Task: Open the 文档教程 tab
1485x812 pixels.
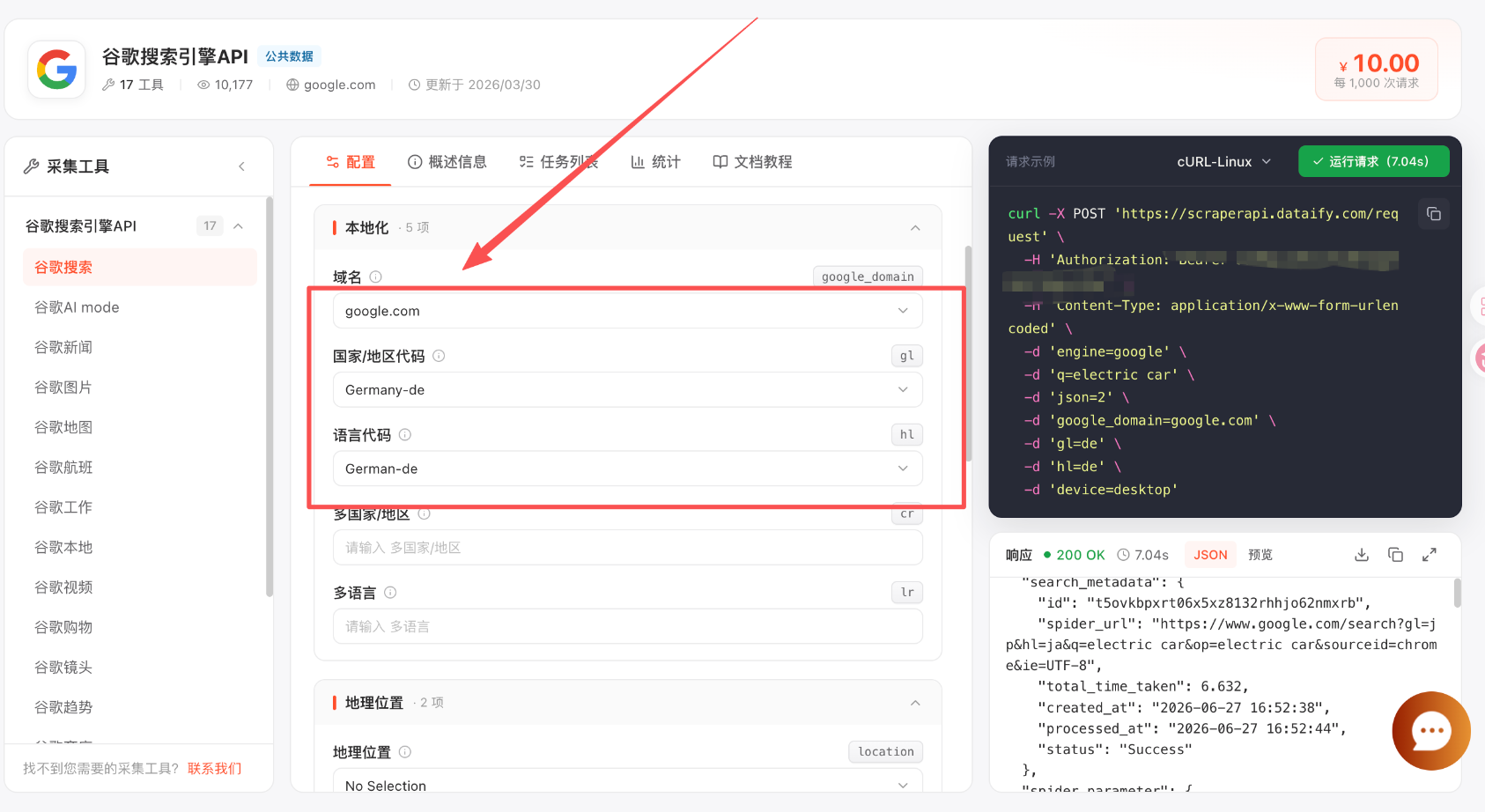Action: (x=753, y=162)
